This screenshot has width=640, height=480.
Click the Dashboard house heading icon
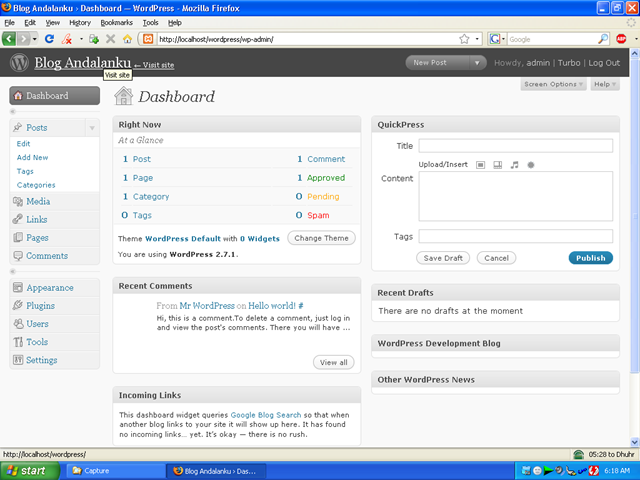click(123, 96)
